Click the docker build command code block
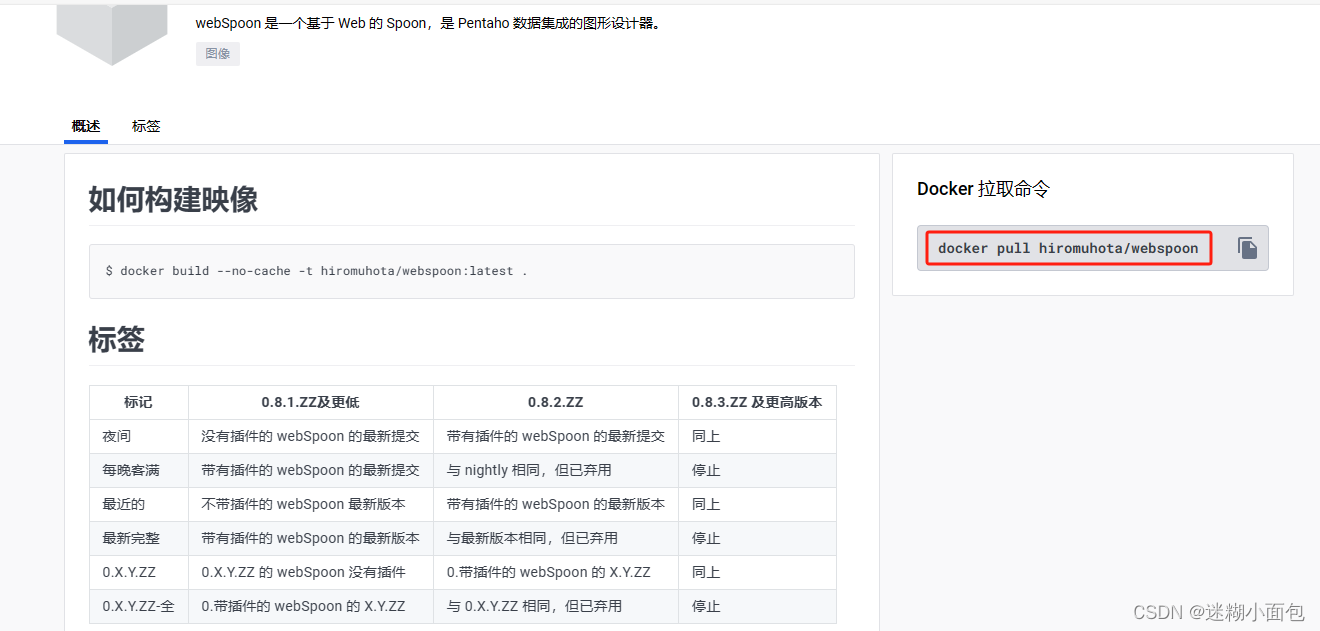The image size is (1320, 631). 472,271
